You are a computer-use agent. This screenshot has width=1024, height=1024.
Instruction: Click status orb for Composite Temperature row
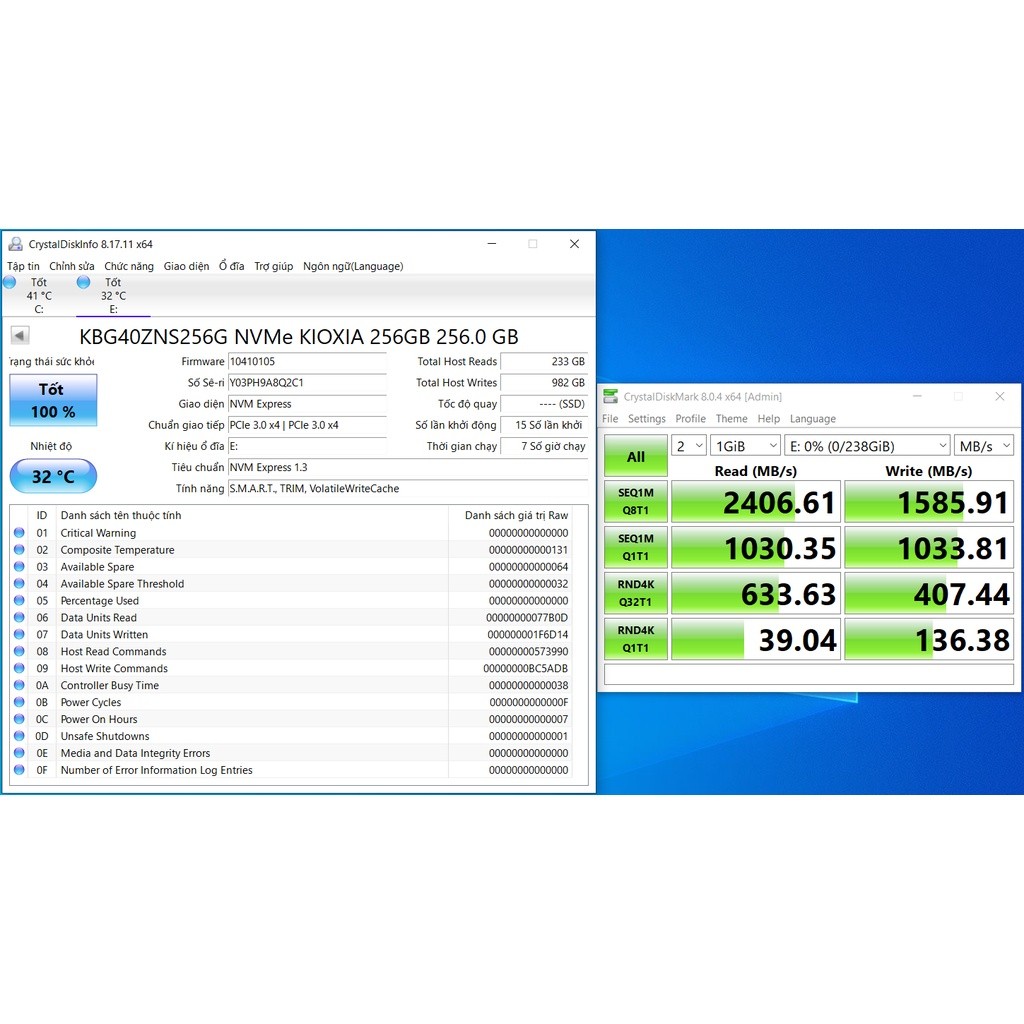coord(20,550)
